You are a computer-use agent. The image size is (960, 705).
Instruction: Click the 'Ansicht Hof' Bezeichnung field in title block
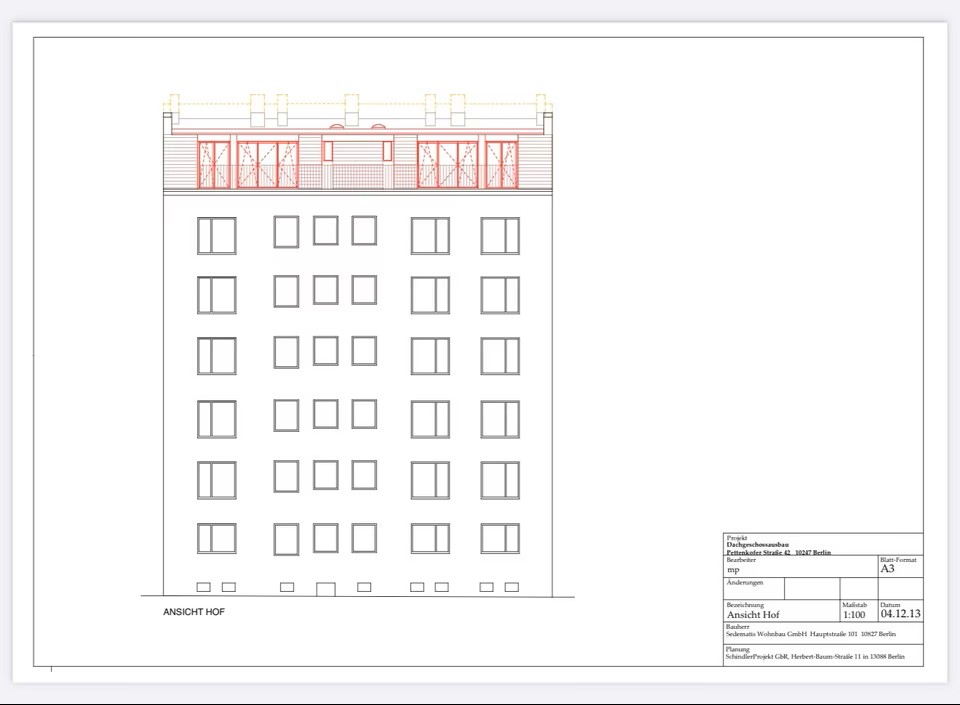coord(753,615)
